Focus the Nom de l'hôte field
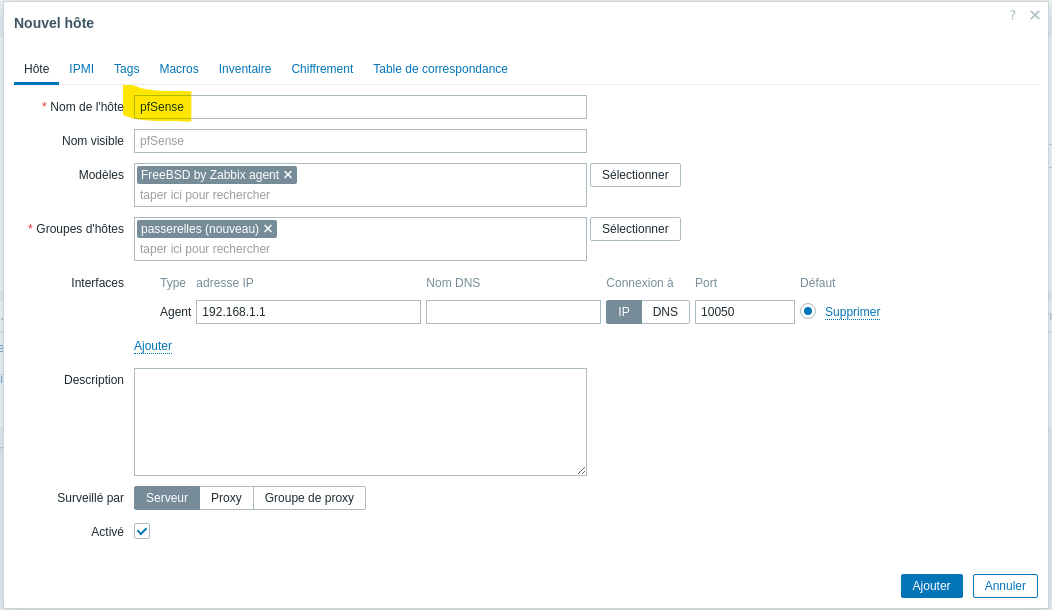Image resolution: width=1052 pixels, height=610 pixels. coord(360,107)
